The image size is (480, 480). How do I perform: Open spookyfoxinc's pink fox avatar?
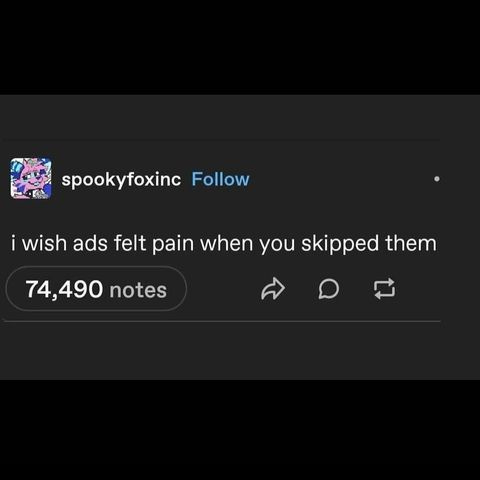coord(31,179)
